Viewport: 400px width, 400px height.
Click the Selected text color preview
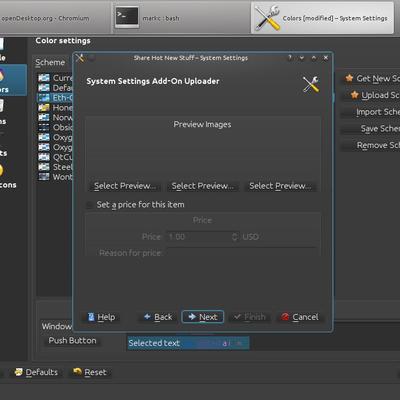[x=188, y=343]
